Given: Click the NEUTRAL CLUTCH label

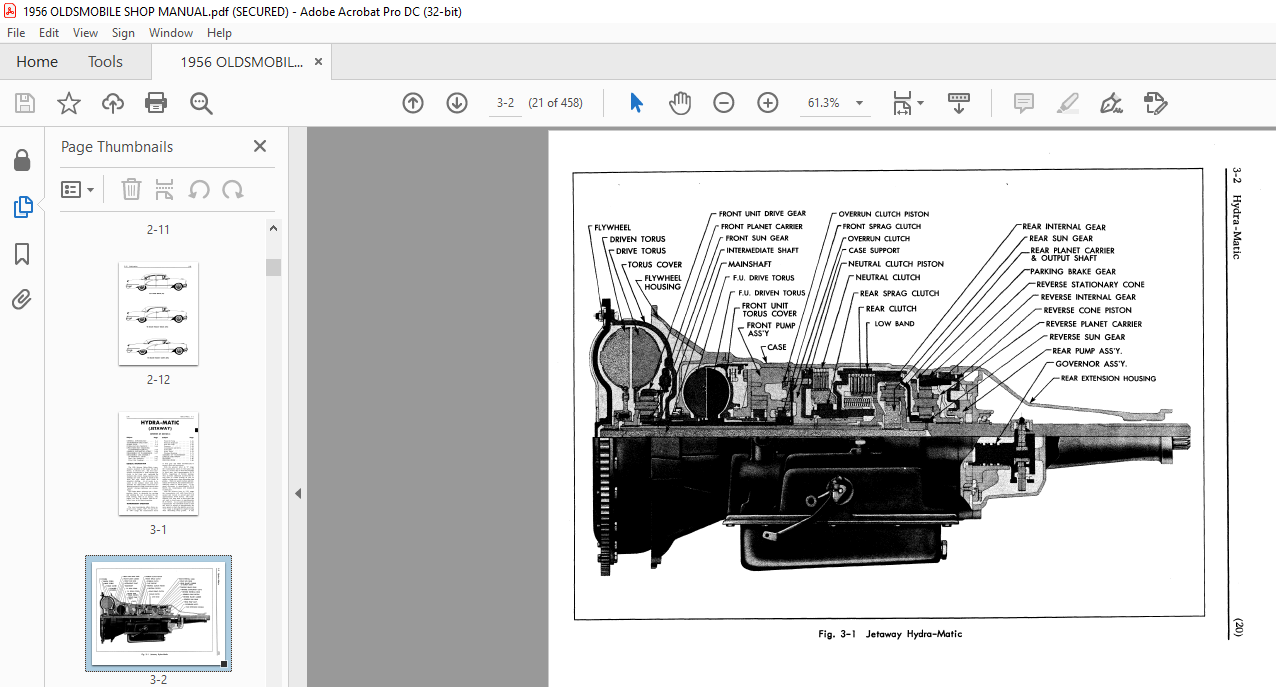Looking at the screenshot, I should click(x=888, y=277).
